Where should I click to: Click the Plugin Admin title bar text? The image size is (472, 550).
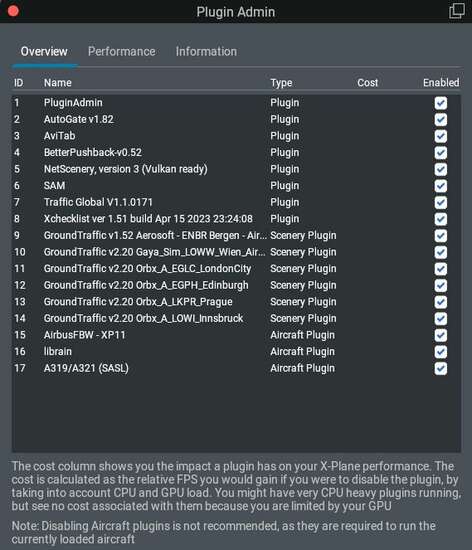coord(236,12)
